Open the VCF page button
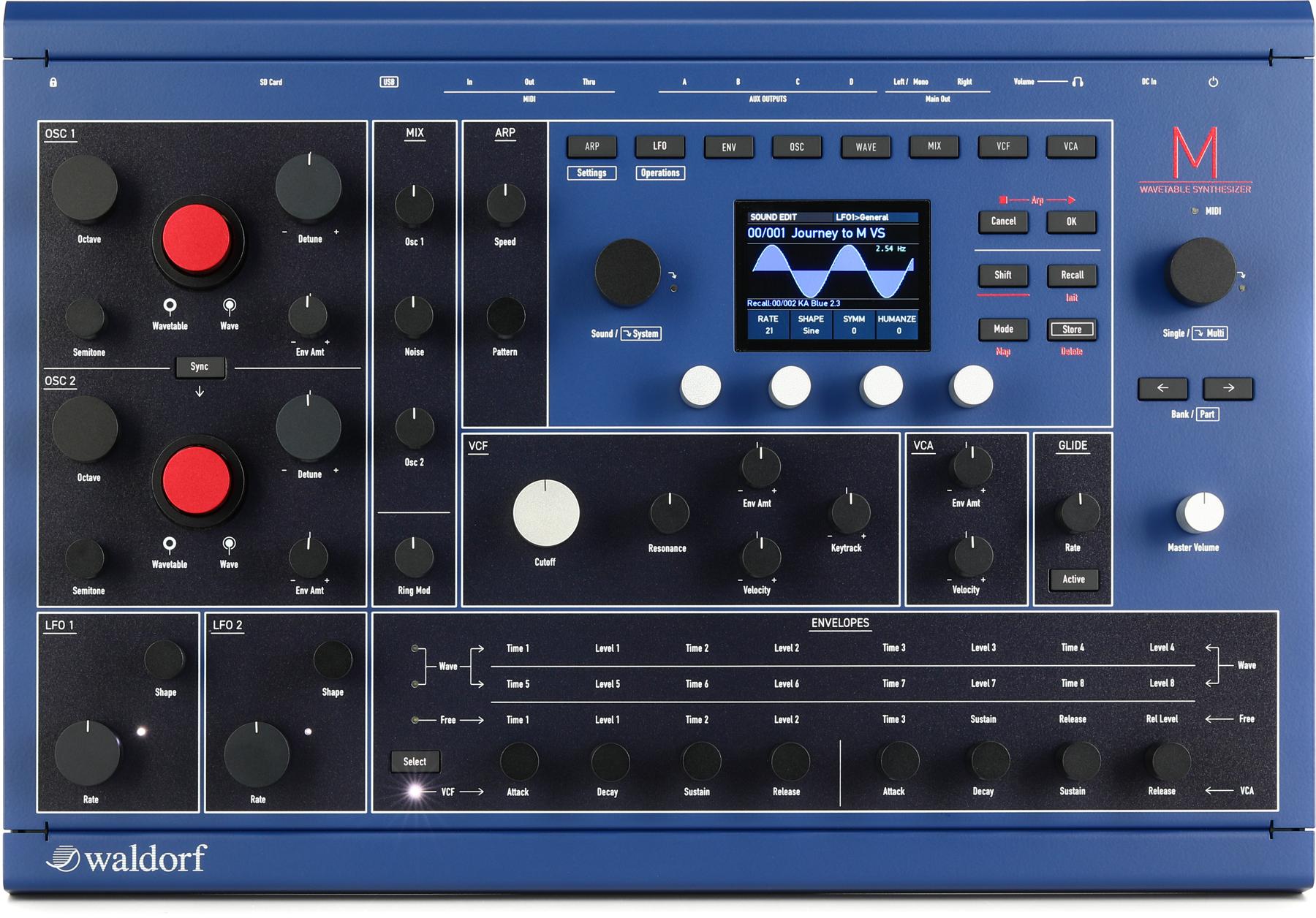The width and height of the screenshot is (1316, 918). coord(1003,146)
